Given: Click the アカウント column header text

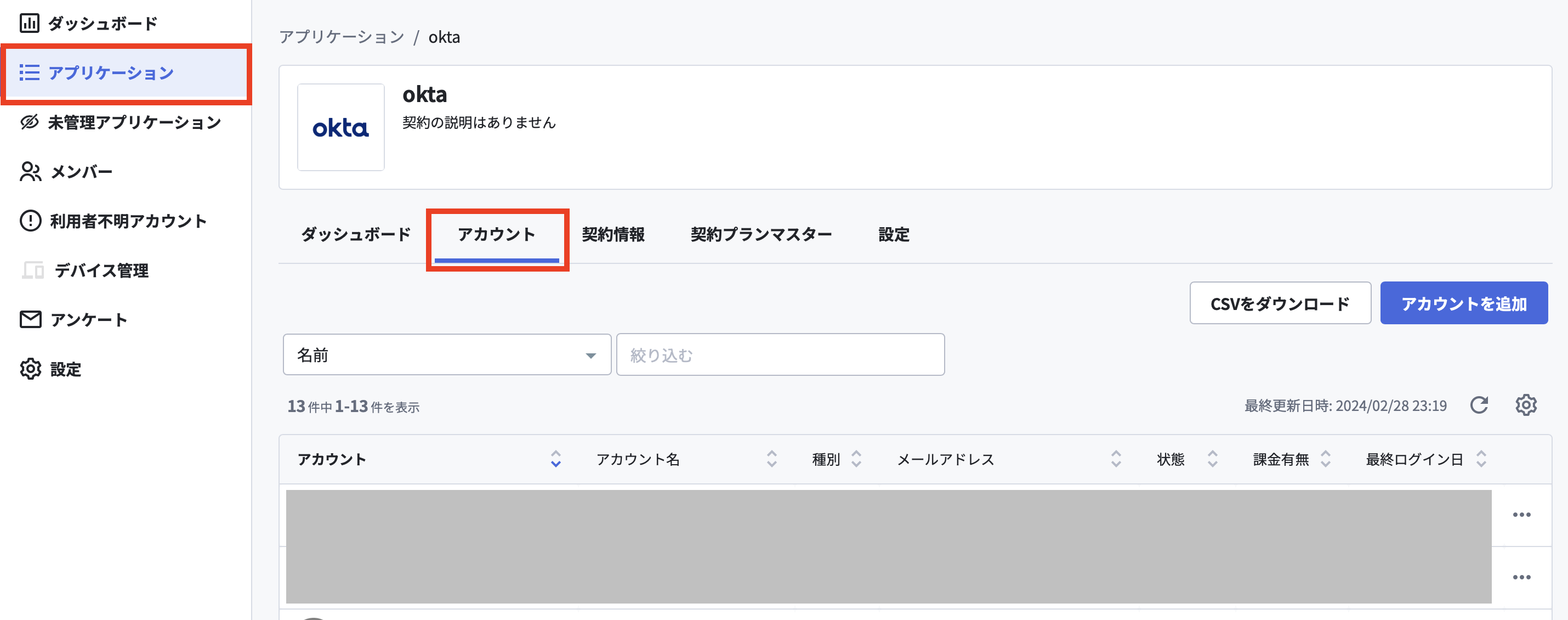Looking at the screenshot, I should [332, 459].
